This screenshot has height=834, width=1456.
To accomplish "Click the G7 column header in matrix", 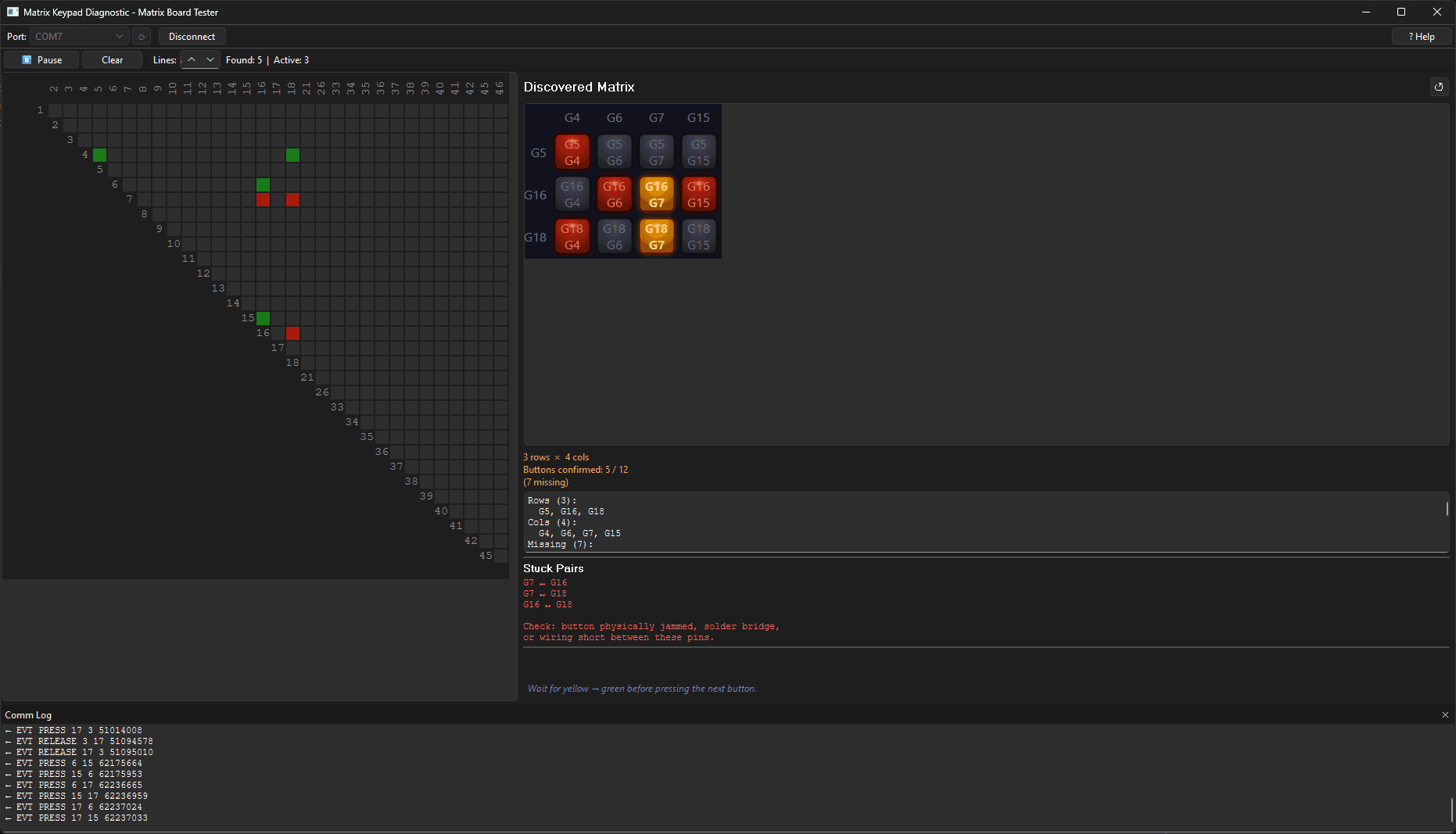I will point(657,118).
